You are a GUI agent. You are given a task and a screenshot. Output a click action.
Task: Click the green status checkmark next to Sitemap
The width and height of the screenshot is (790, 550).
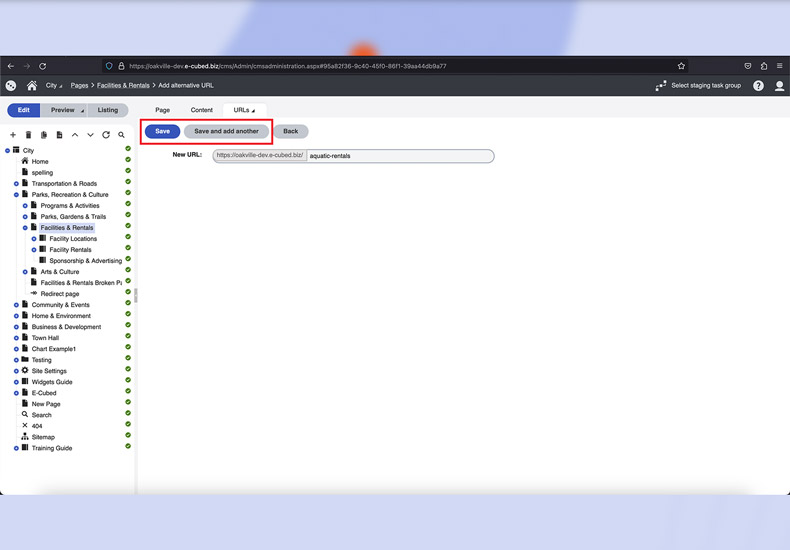pos(128,437)
